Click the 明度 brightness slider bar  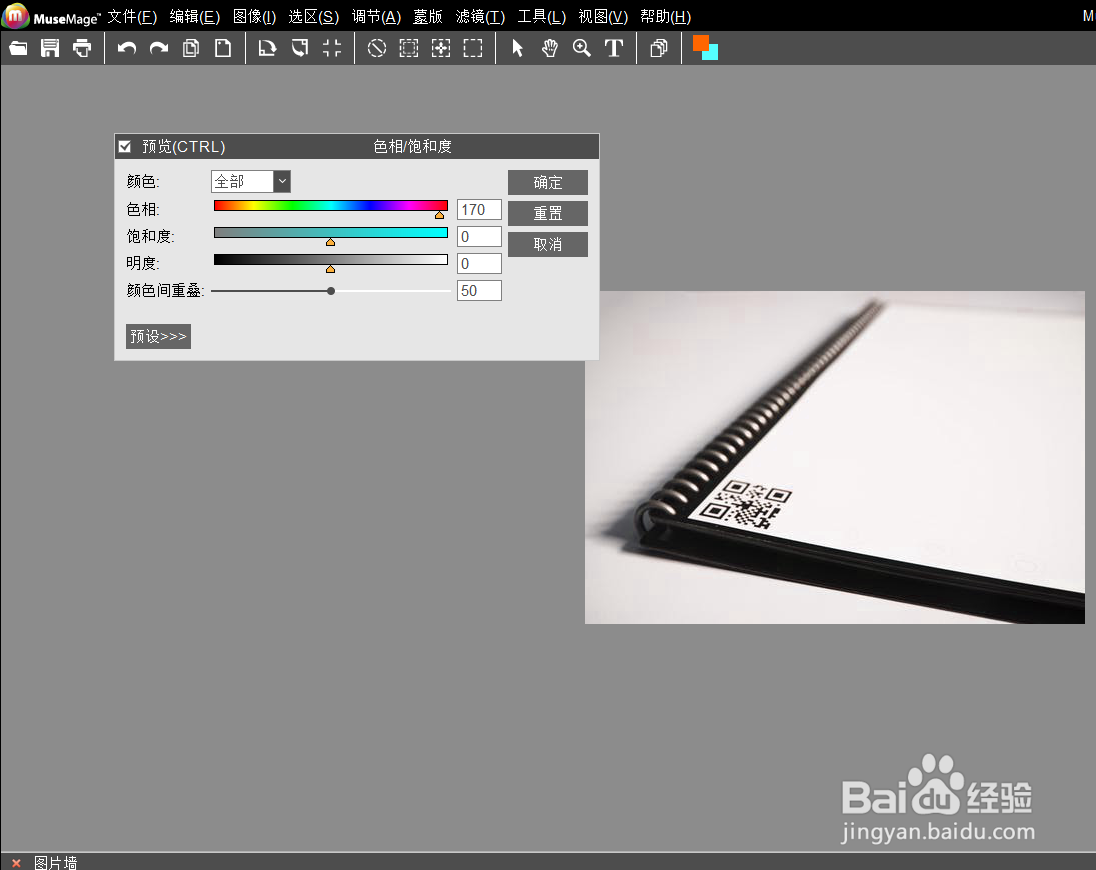coord(331,260)
